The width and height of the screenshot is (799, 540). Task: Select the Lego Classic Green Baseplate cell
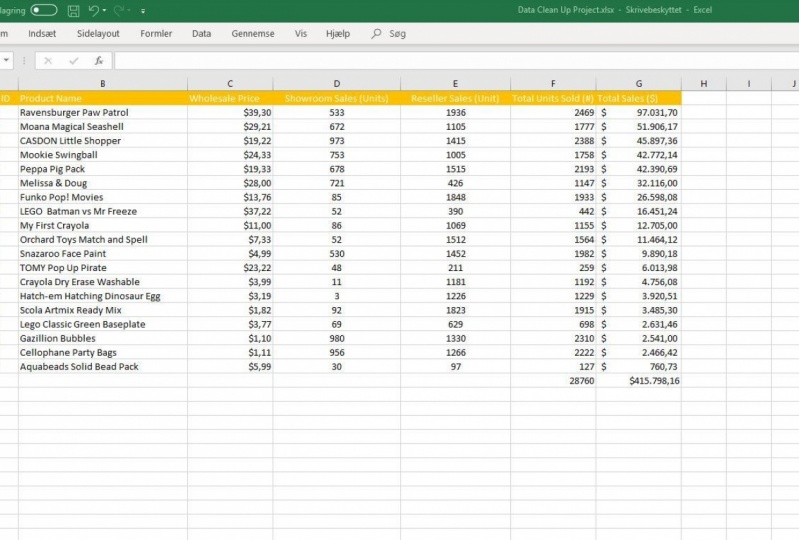click(x=103, y=325)
